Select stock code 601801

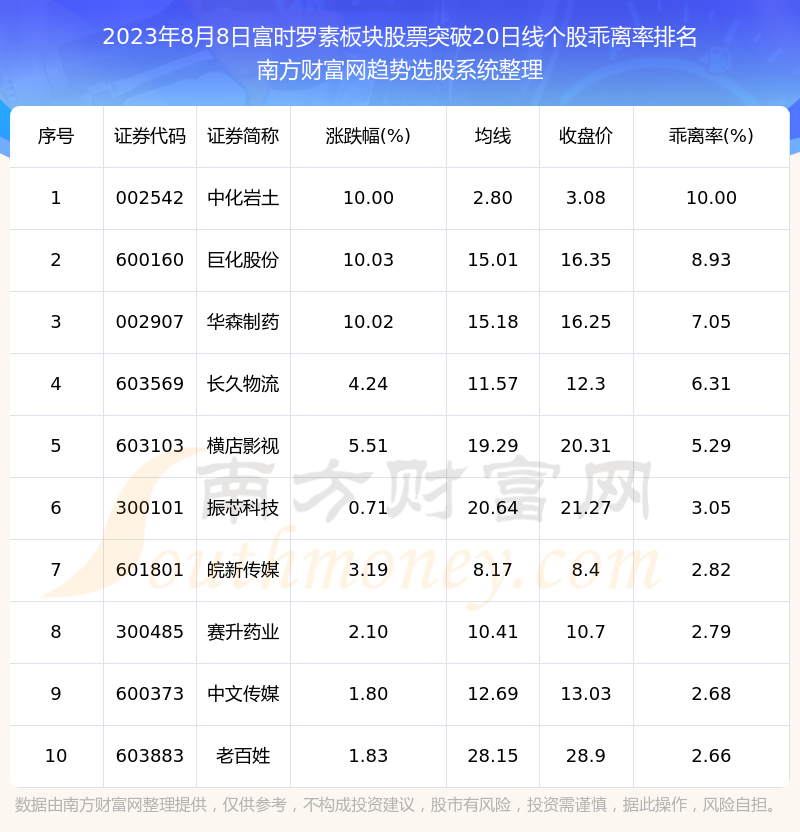tap(150, 570)
